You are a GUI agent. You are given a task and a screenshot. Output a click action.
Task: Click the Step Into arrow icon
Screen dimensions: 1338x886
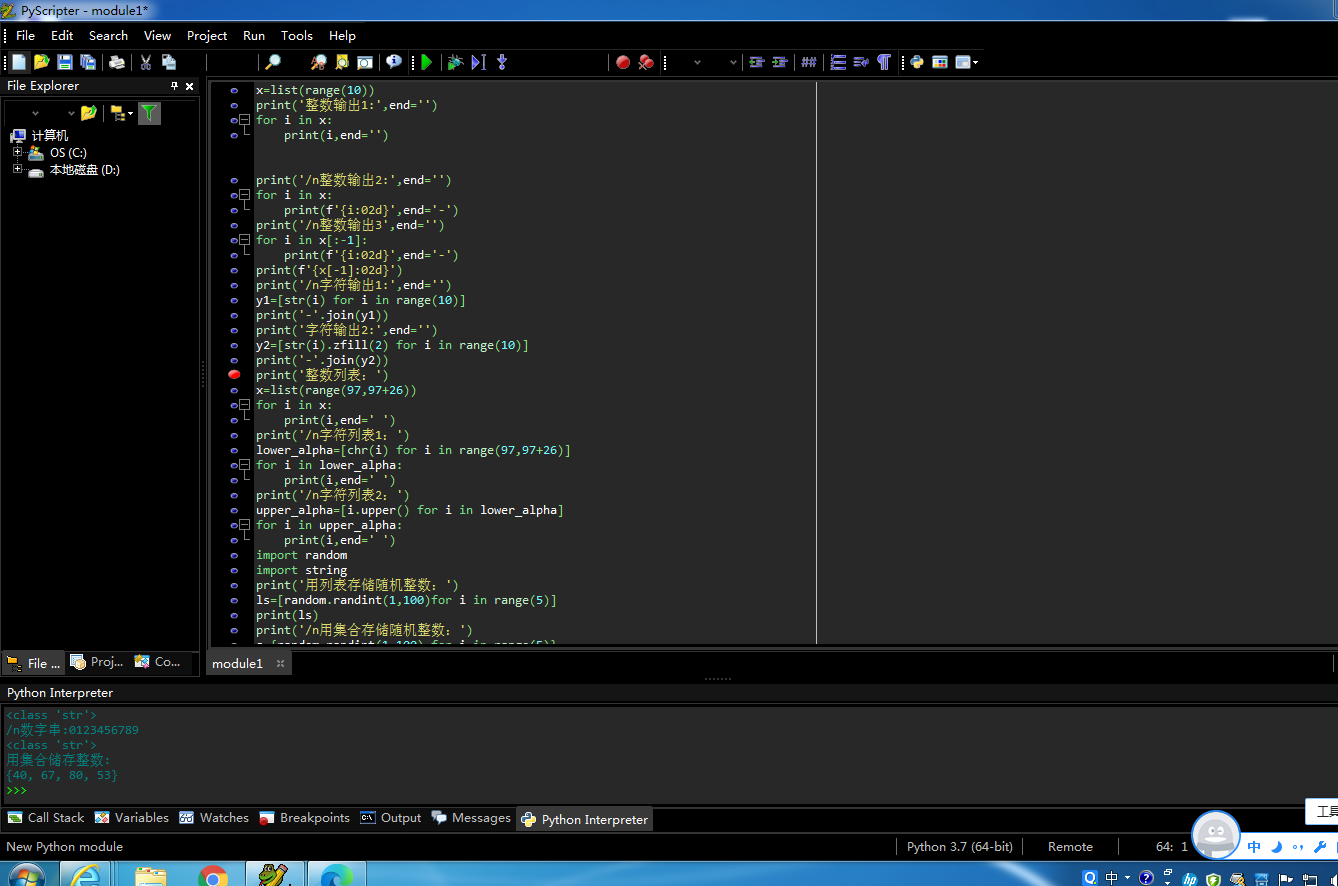click(502, 62)
